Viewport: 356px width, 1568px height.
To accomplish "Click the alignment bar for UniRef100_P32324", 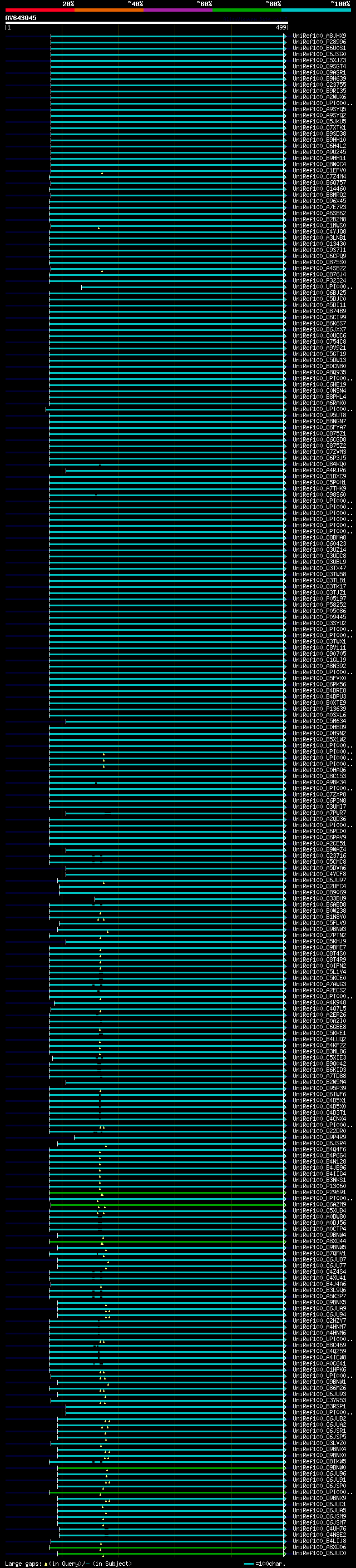I will tap(167, 280).
